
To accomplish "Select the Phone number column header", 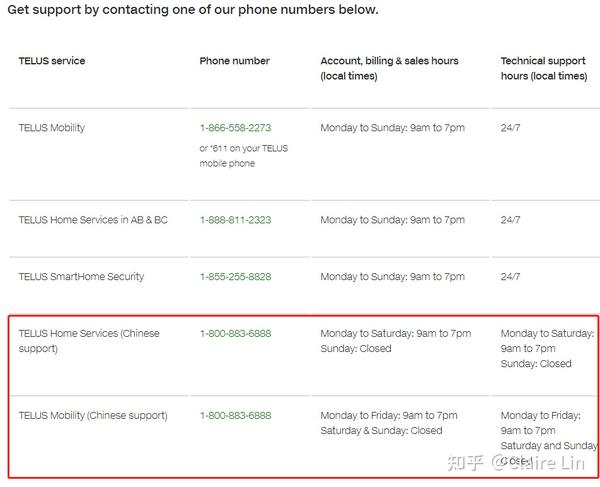I will click(235, 61).
